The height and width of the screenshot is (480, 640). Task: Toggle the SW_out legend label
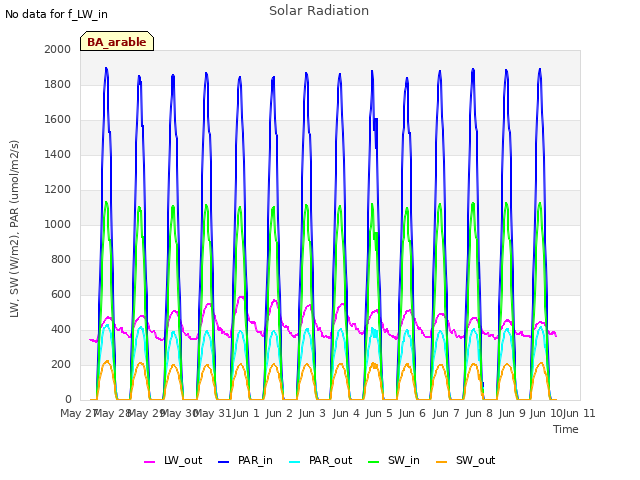click(x=476, y=460)
